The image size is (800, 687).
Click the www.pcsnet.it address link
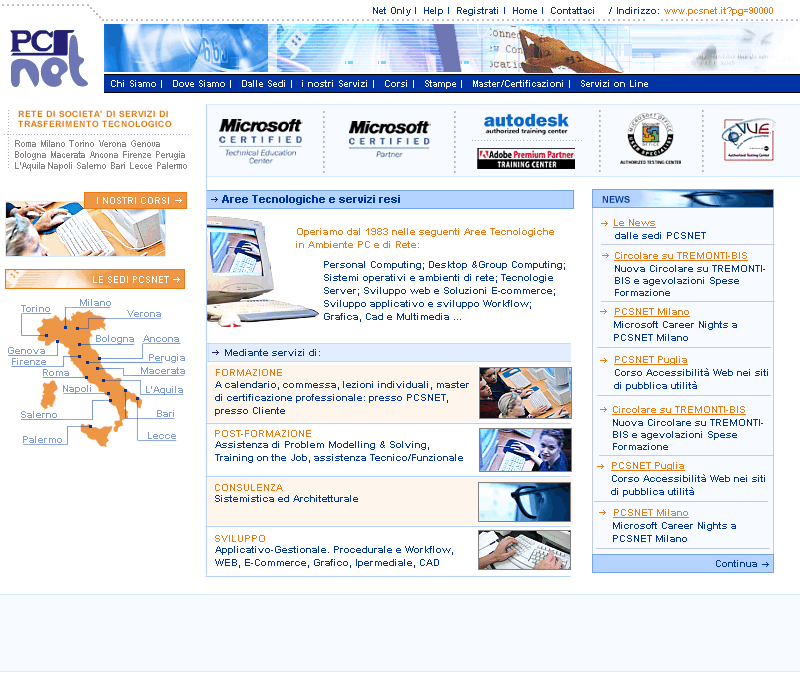718,11
